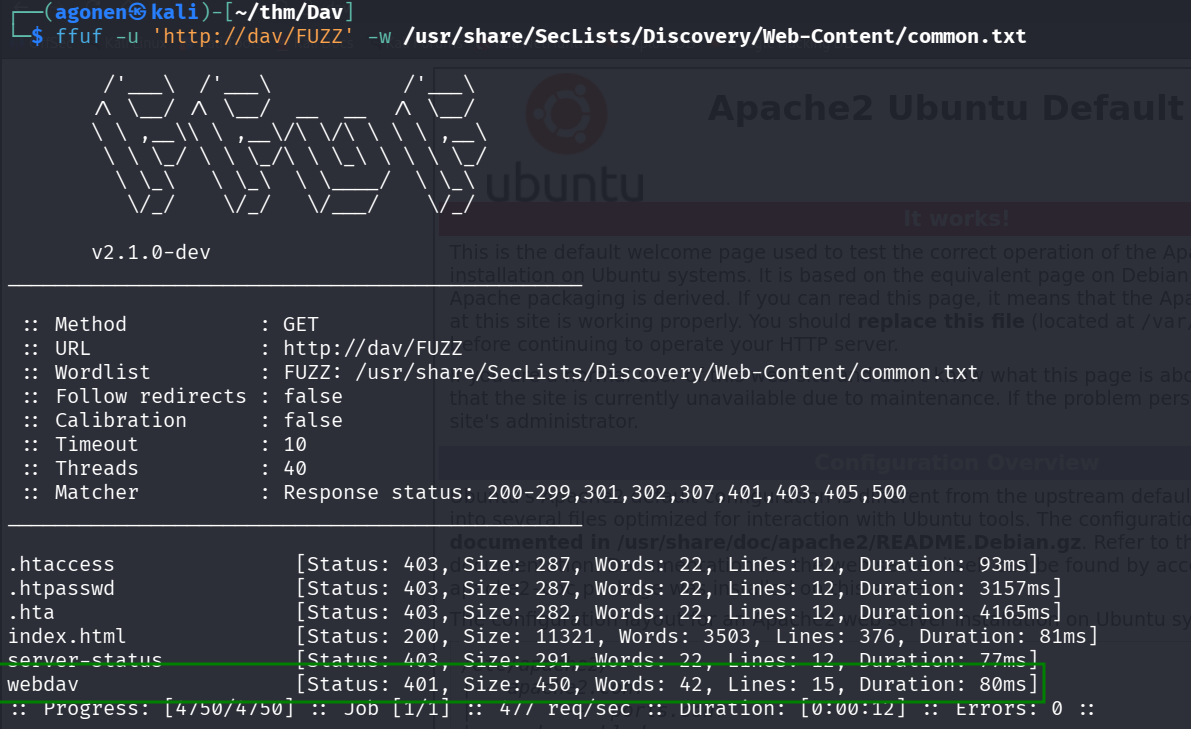Click the faint Ubuntu circle logo
Image resolution: width=1191 pixels, height=729 pixels.
(565, 110)
